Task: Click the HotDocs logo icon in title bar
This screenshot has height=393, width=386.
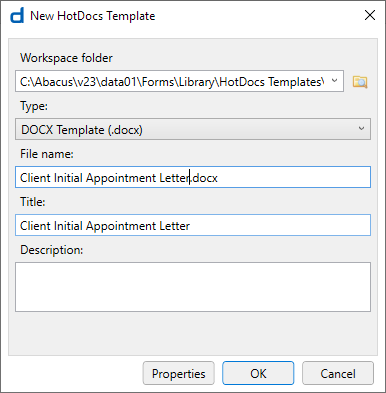Action: coord(17,16)
